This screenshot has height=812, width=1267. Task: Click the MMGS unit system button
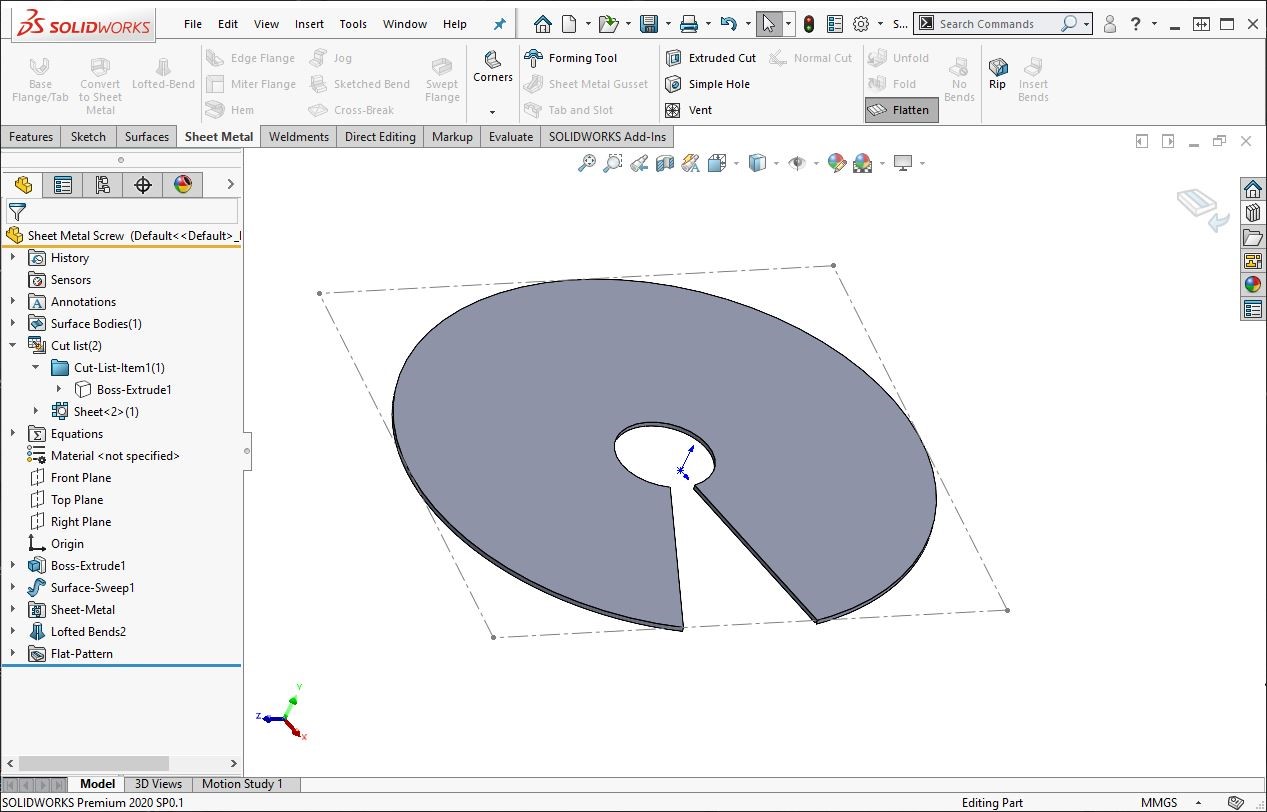coord(1158,802)
